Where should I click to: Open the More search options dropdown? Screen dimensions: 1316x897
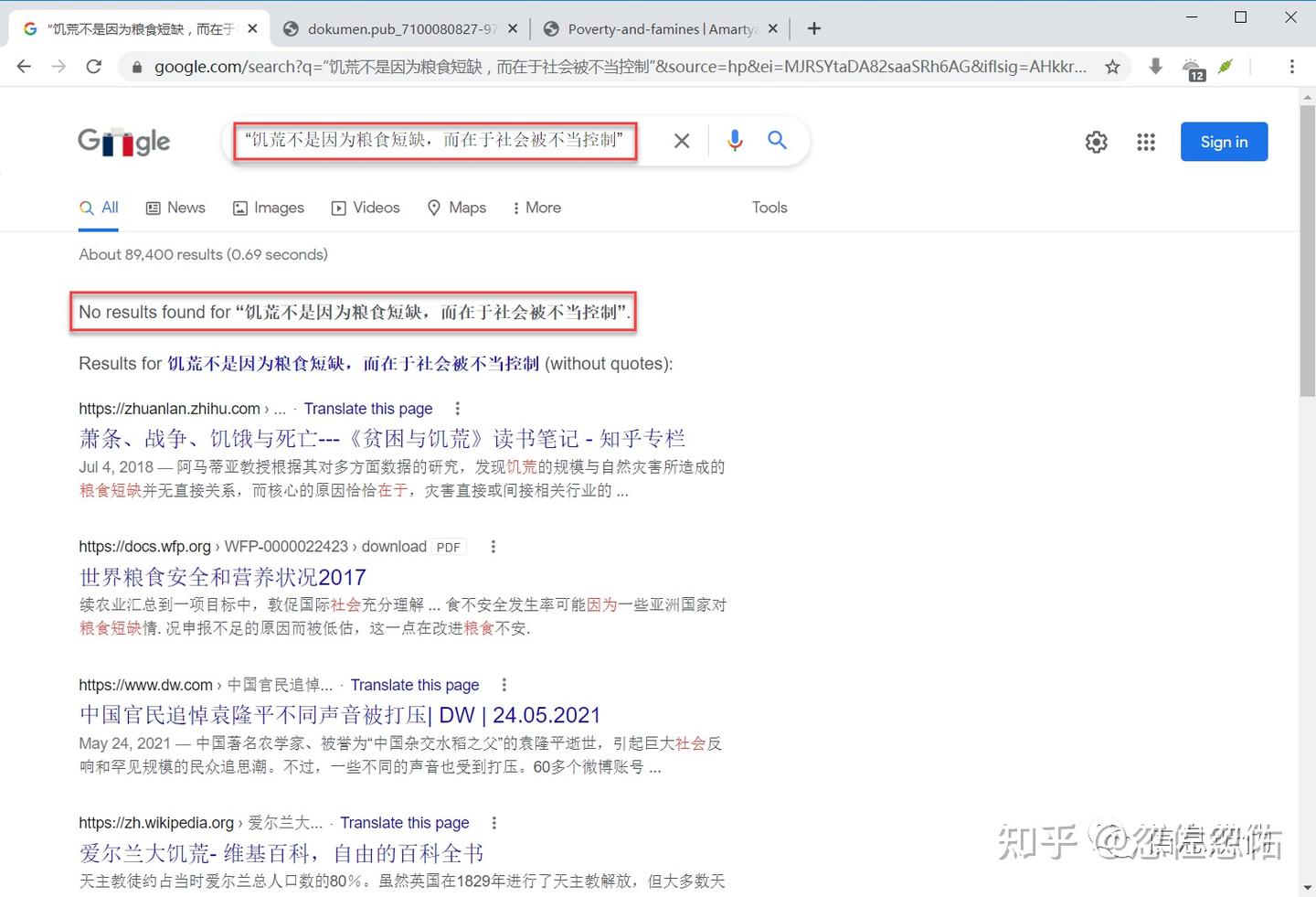click(x=536, y=208)
